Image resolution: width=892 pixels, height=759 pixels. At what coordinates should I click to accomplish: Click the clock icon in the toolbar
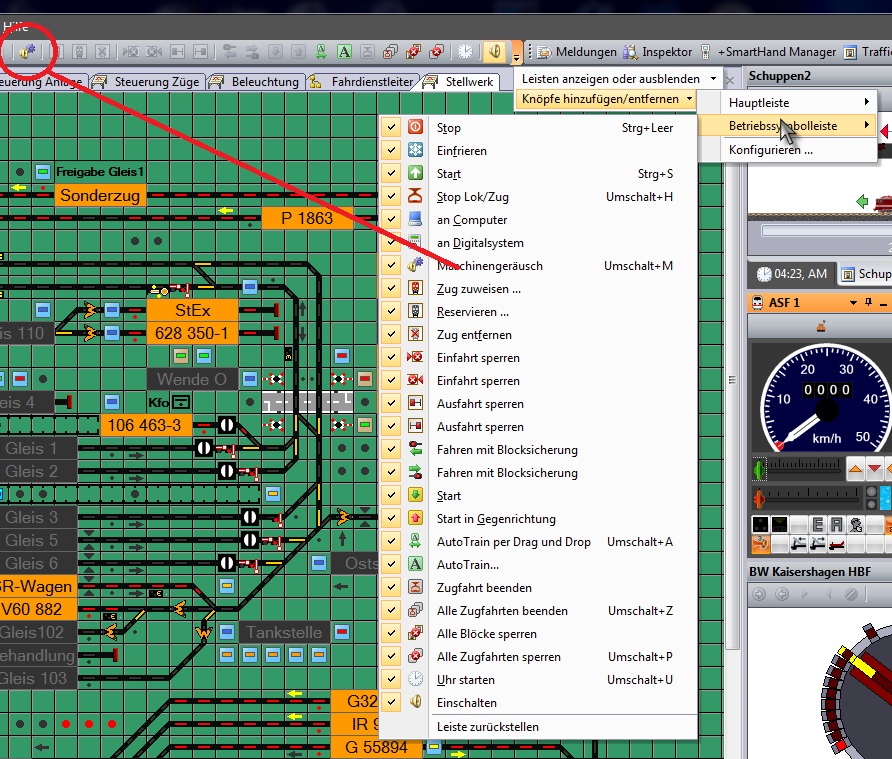[465, 51]
